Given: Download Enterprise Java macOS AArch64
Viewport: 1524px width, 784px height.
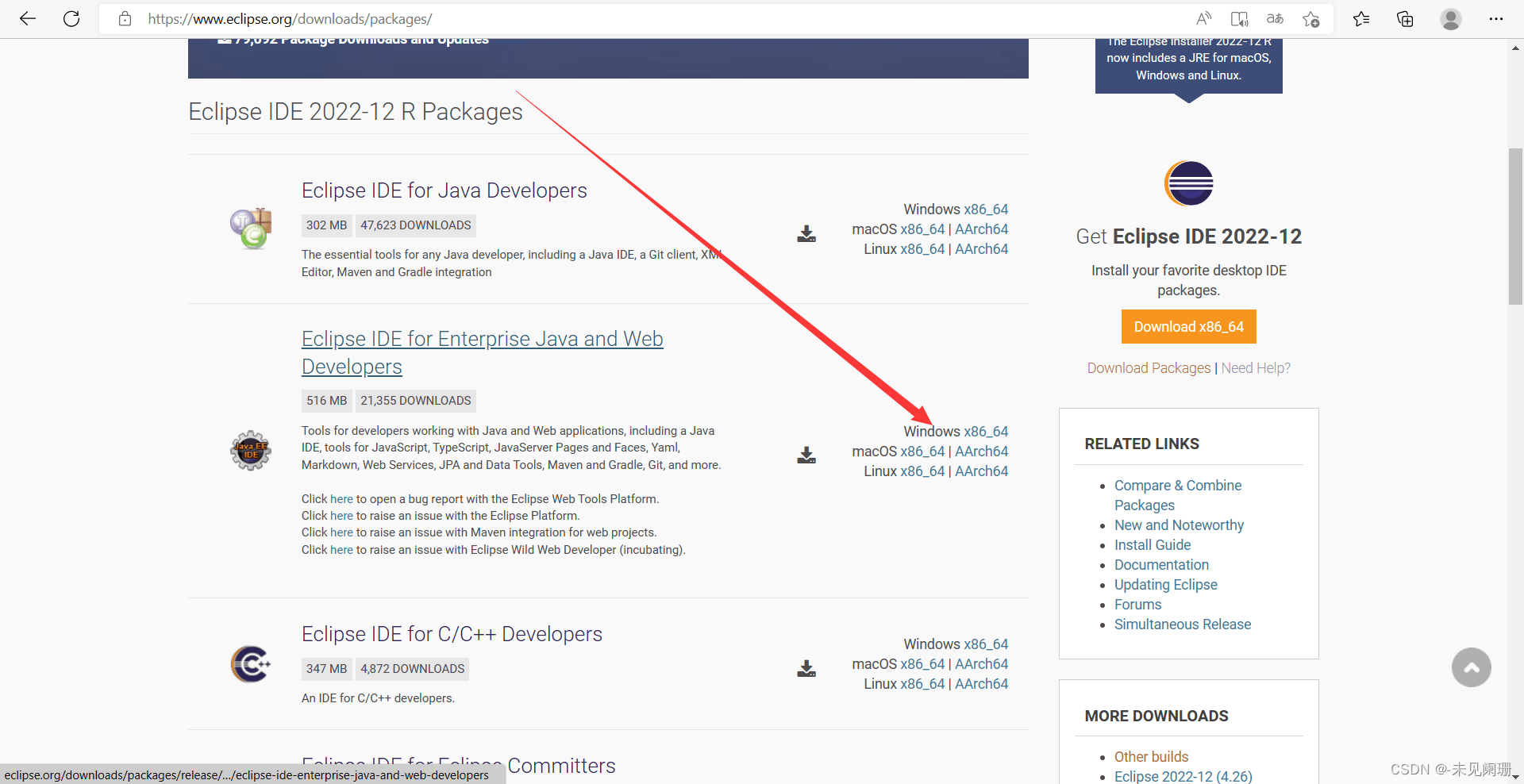Looking at the screenshot, I should (x=982, y=452).
